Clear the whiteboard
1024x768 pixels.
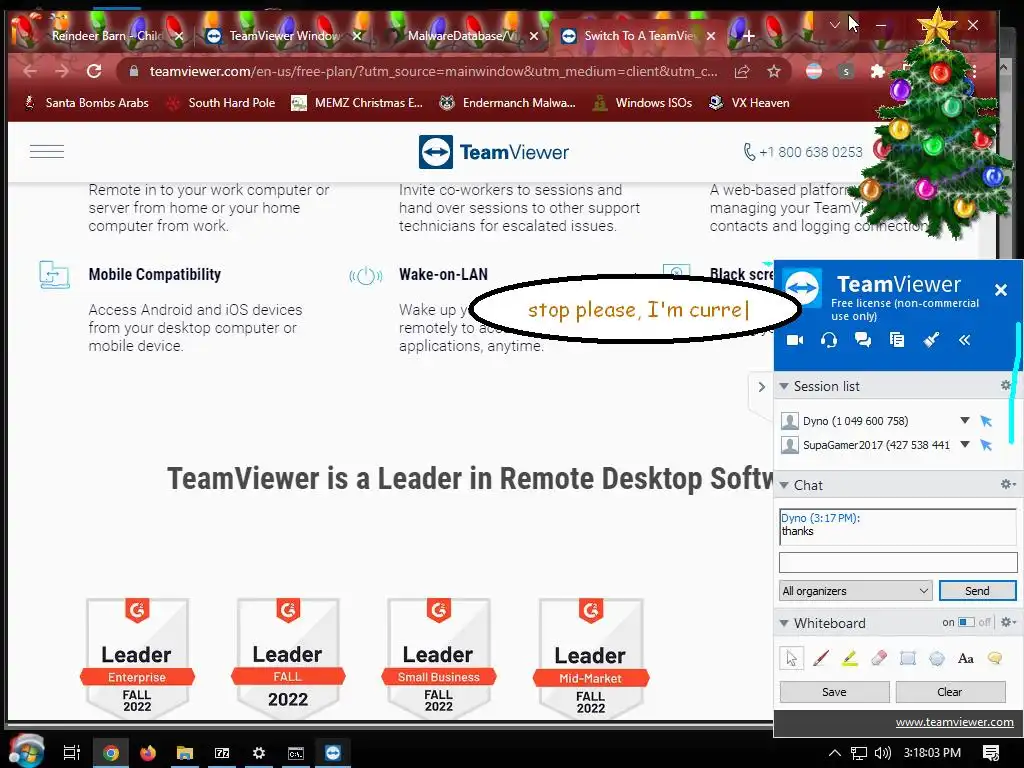pyautogui.click(x=950, y=692)
